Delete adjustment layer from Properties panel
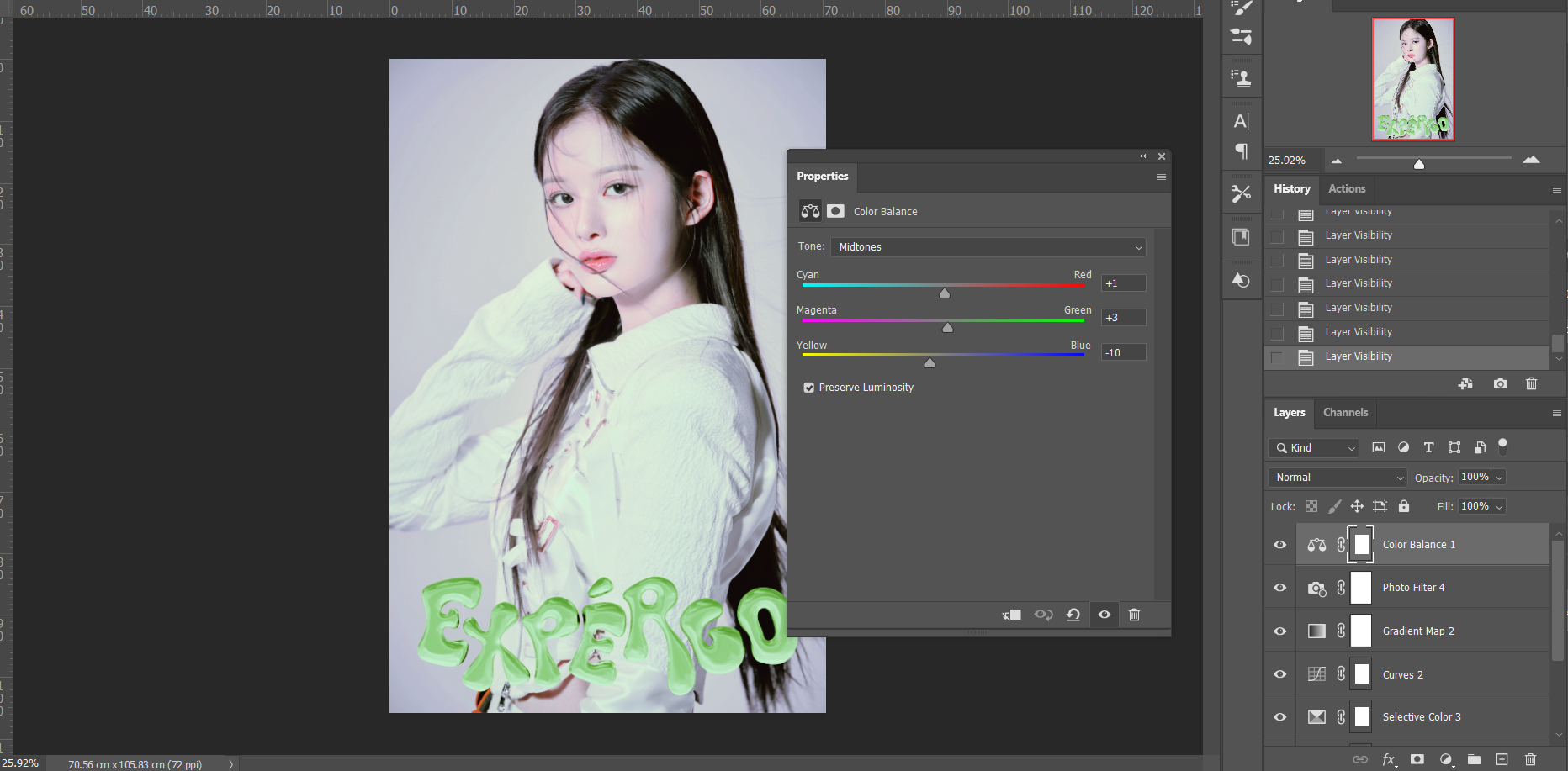This screenshot has width=1568, height=771. (1134, 615)
